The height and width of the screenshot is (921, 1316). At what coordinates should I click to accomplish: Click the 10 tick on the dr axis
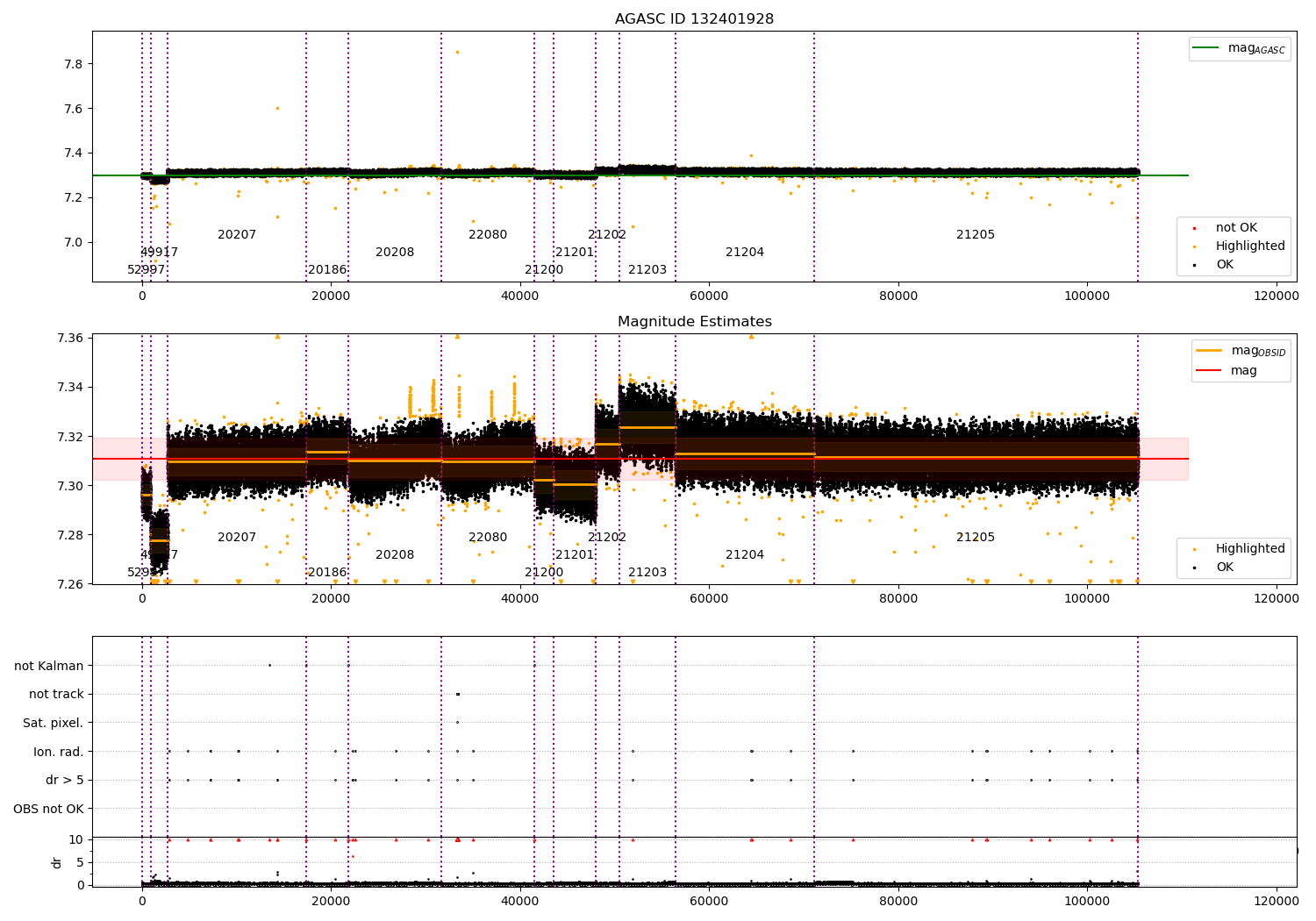coord(76,840)
